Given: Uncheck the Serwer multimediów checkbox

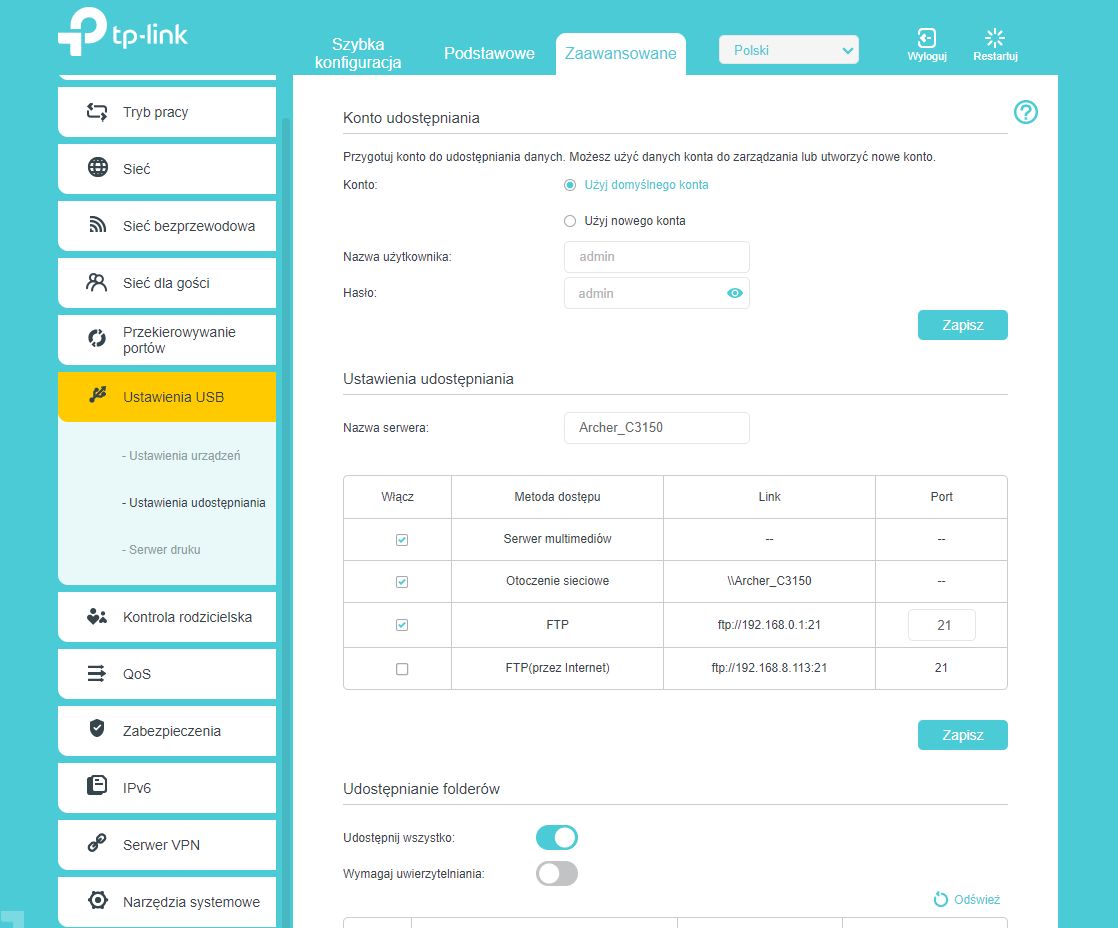Looking at the screenshot, I should click(x=402, y=540).
